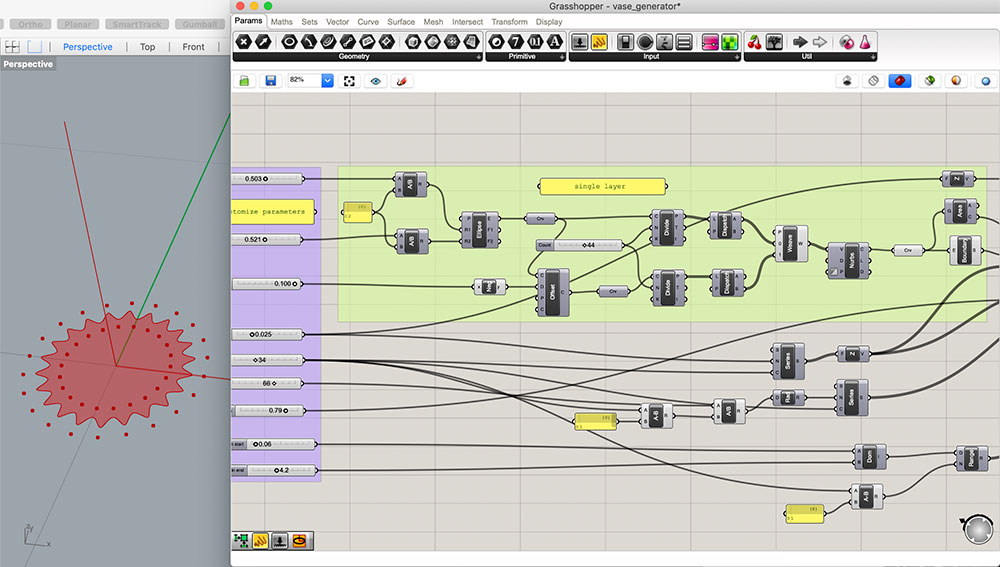Image resolution: width=1000 pixels, height=567 pixels.
Task: Select the tree icon in Util group
Action: click(x=774, y=42)
